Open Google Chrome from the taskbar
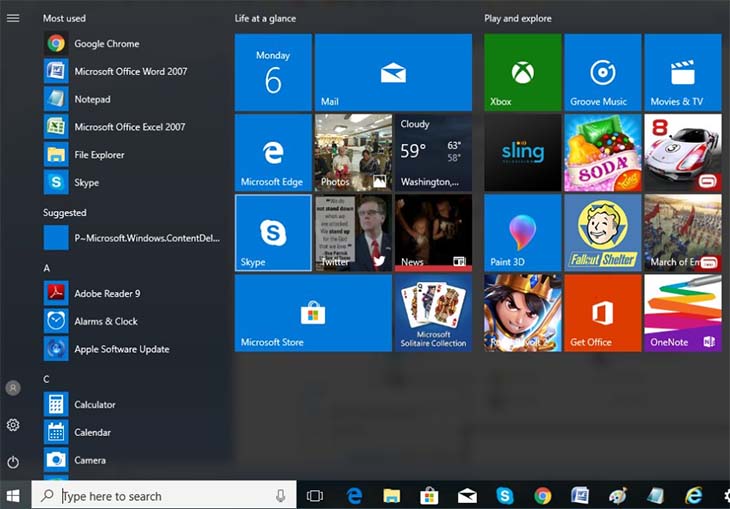The image size is (730, 509). (542, 496)
